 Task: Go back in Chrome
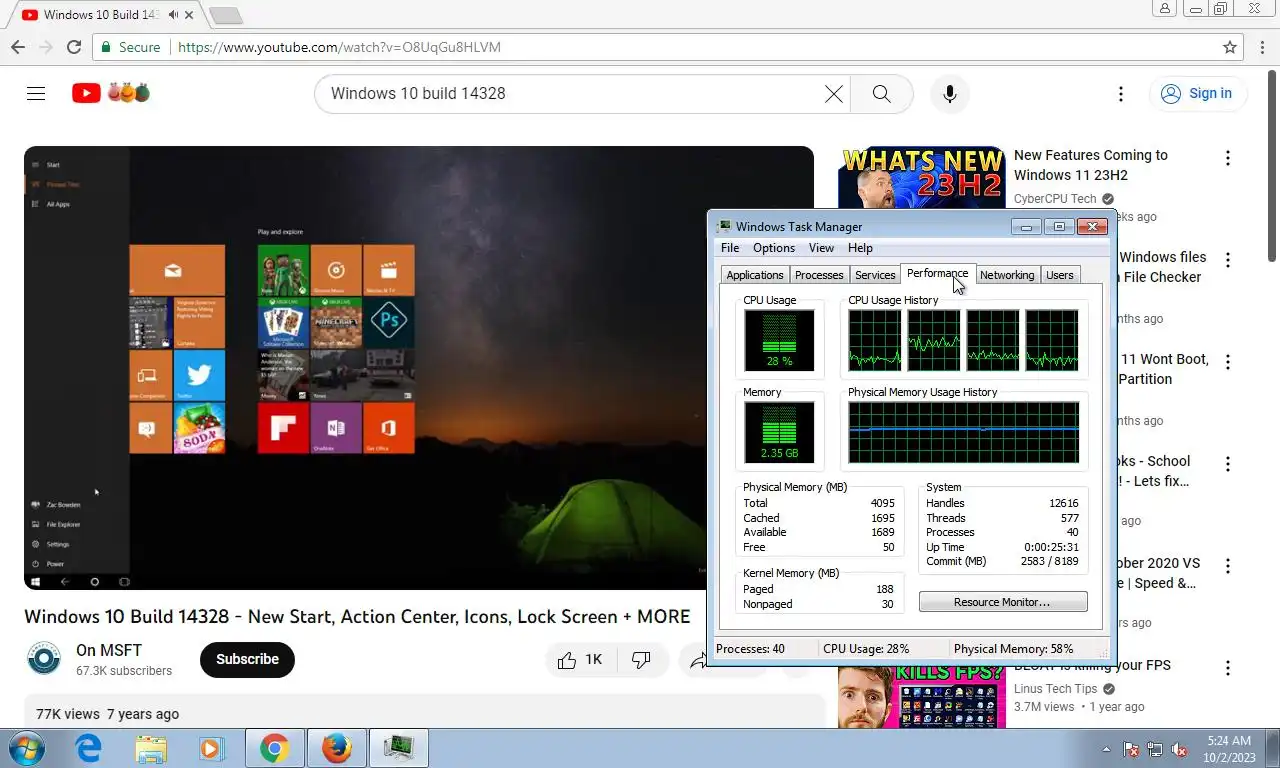click(18, 47)
